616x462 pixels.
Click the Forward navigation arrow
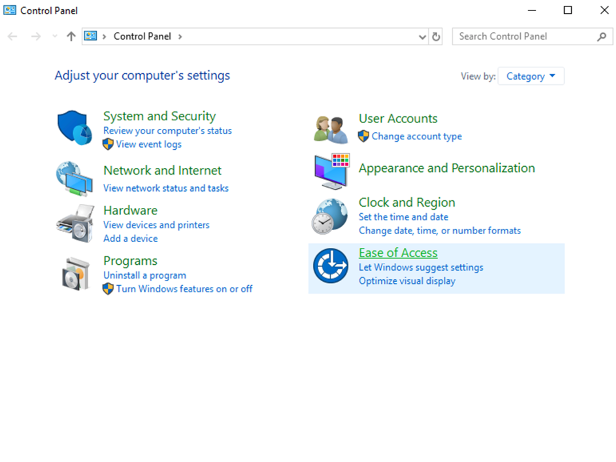pos(36,37)
